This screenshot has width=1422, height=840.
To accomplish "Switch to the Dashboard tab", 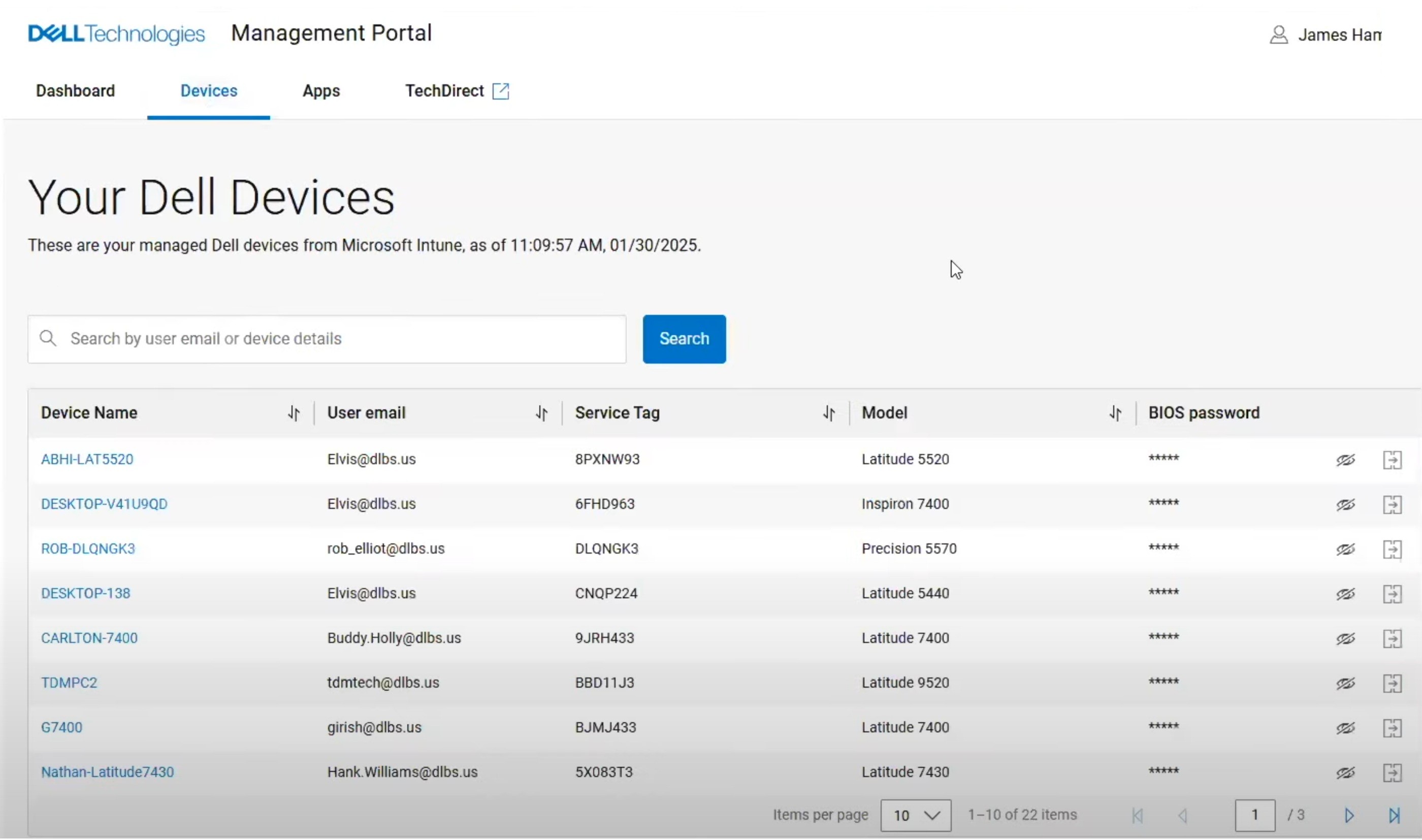I will pos(75,90).
